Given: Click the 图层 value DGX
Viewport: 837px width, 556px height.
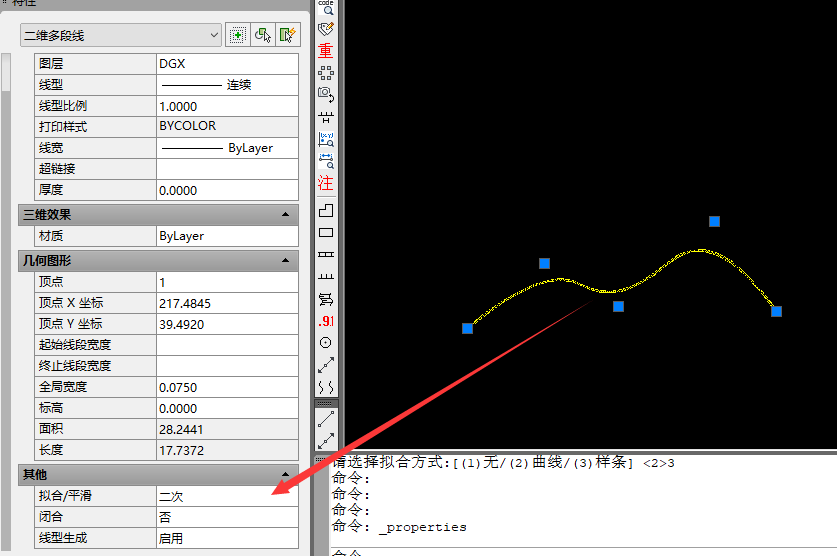Looking at the screenshot, I should point(226,63).
